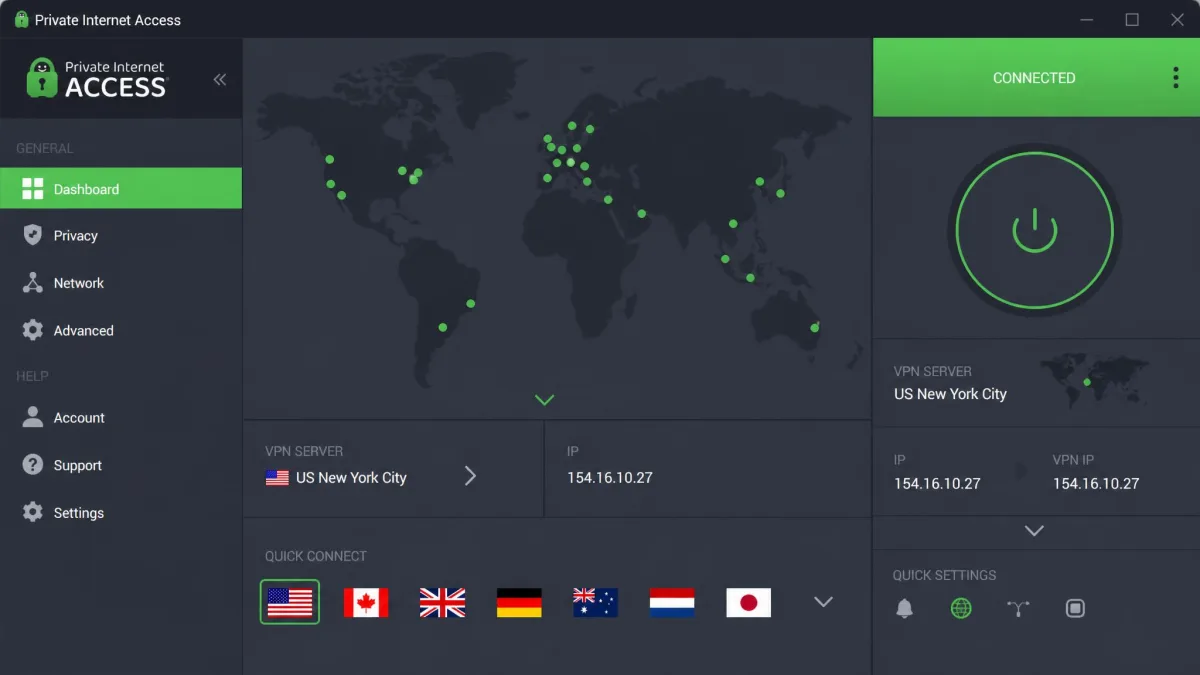Image resolution: width=1200 pixels, height=675 pixels.
Task: Quick connect to the United Kingdom flag
Action: tap(442, 602)
